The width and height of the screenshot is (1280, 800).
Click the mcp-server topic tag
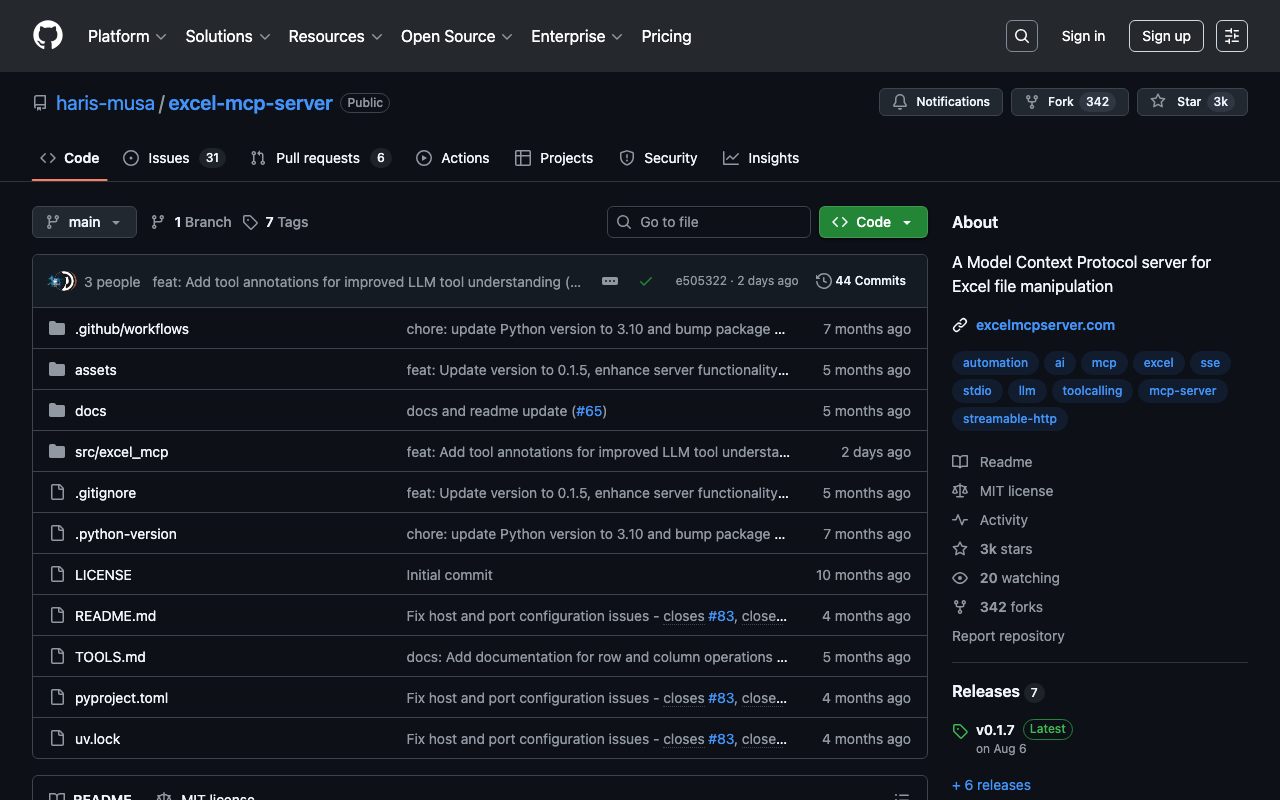1182,391
